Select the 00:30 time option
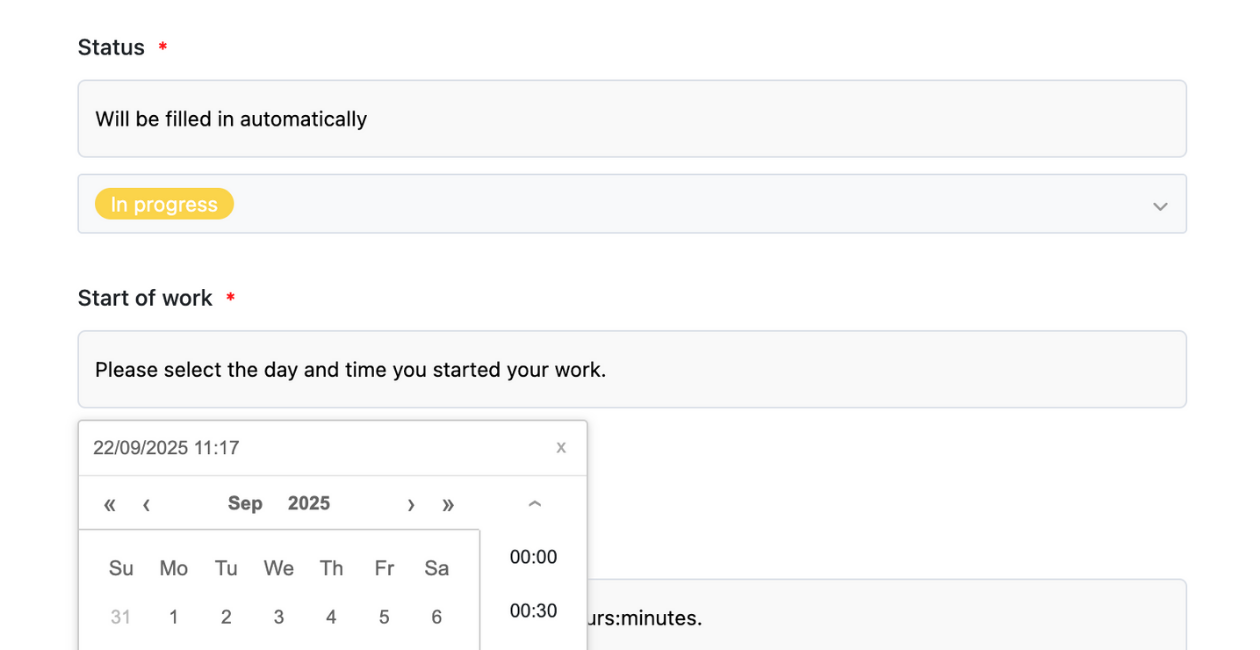 [533, 611]
